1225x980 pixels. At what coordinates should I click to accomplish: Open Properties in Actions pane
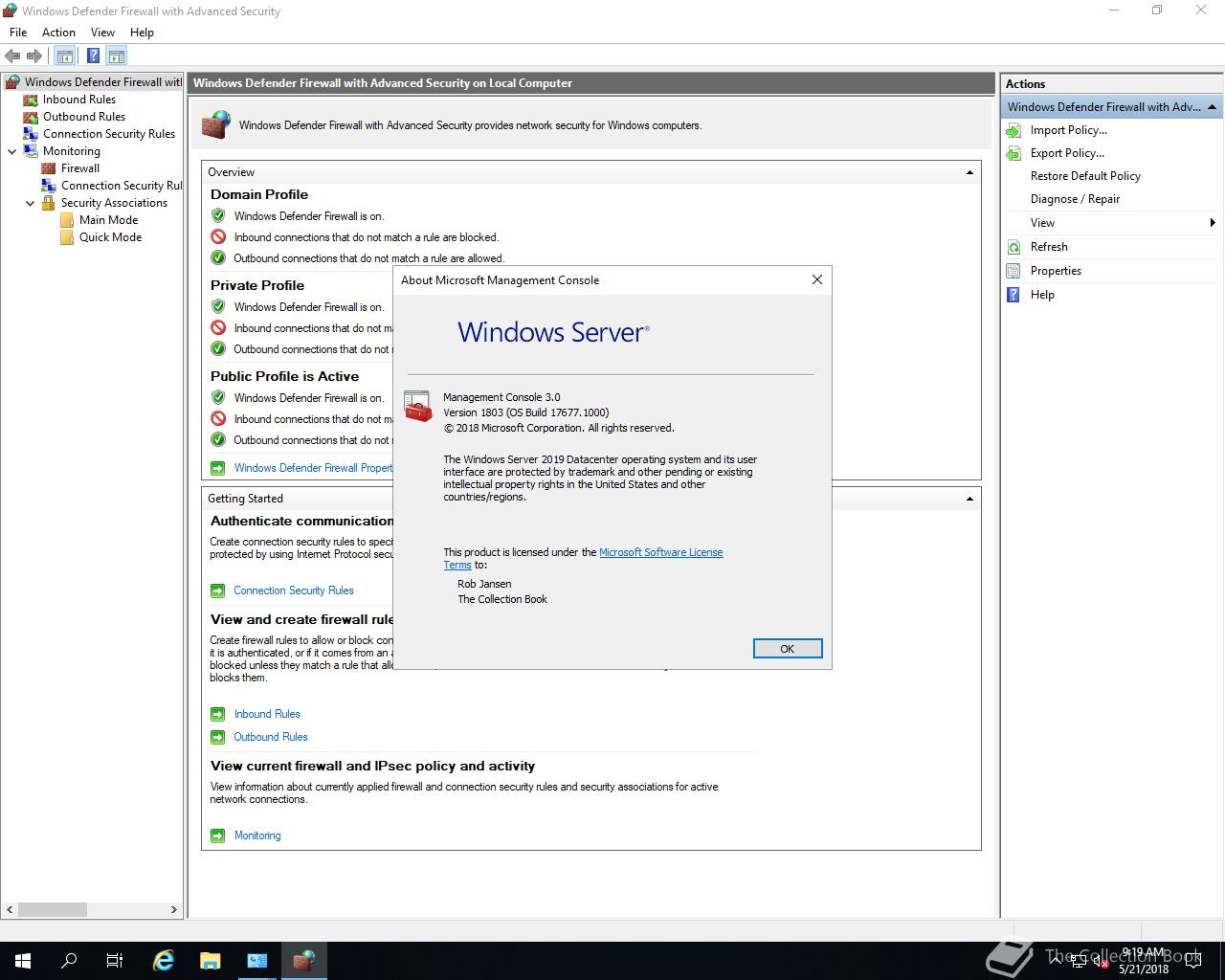click(1056, 271)
